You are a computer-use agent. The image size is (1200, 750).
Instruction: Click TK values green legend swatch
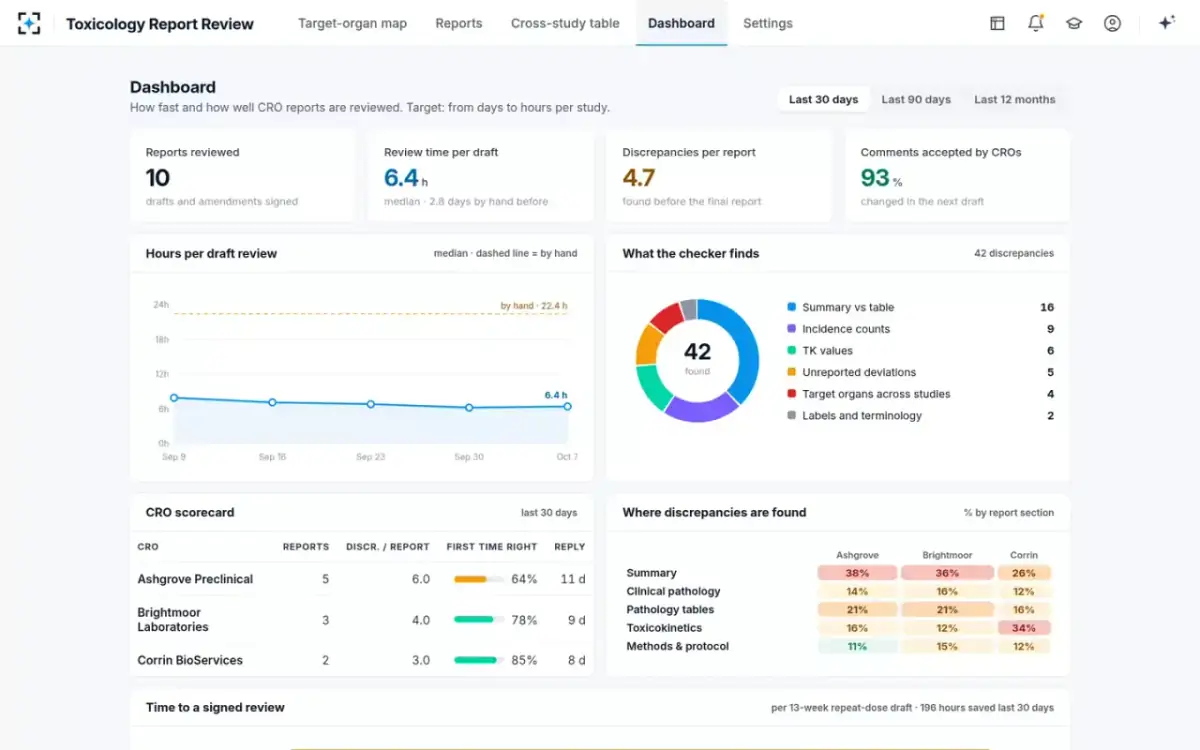(792, 351)
